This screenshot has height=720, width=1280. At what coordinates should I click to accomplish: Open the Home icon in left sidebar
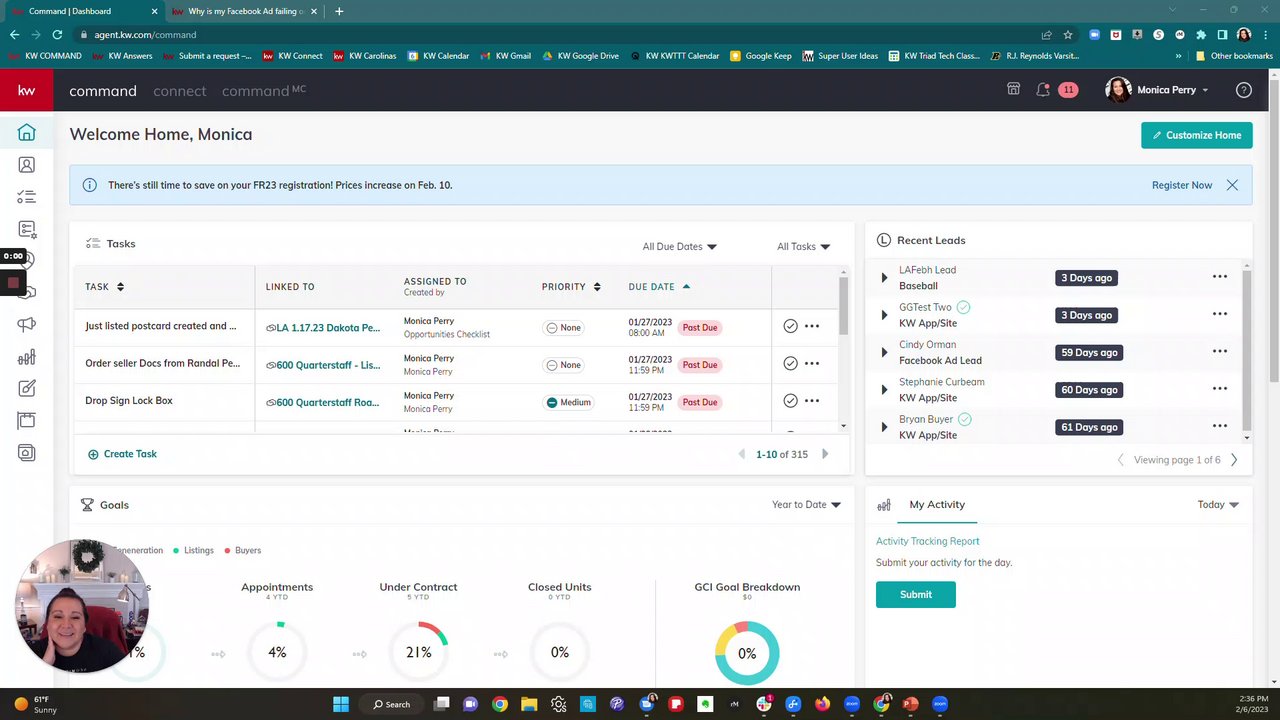(x=27, y=133)
